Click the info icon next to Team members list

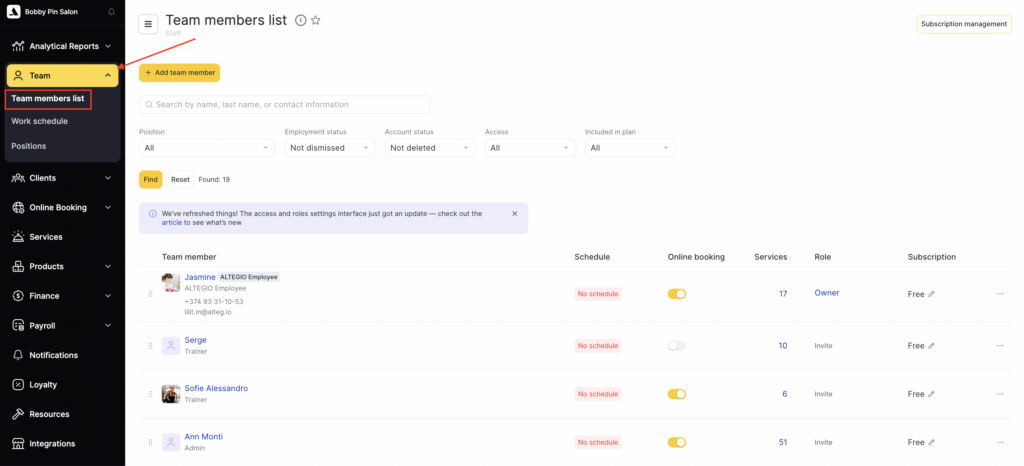pos(300,20)
